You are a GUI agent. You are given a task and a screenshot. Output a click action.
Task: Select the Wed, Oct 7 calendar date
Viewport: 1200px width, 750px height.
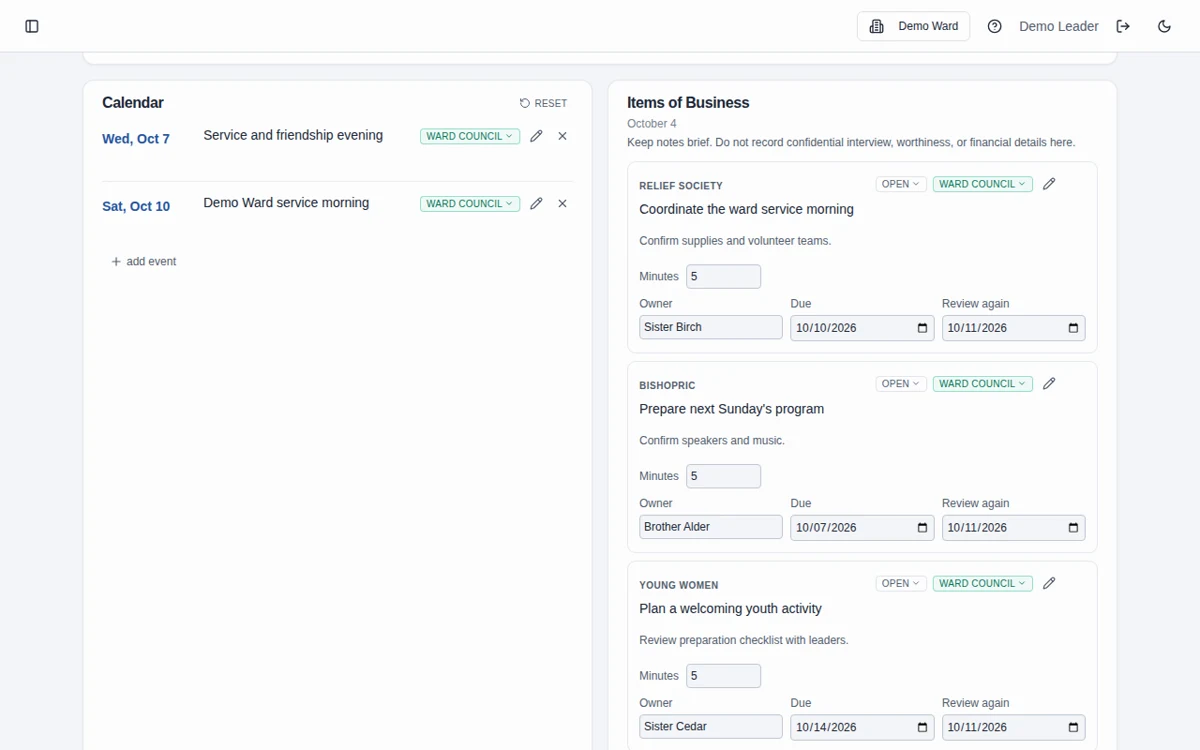tap(136, 139)
